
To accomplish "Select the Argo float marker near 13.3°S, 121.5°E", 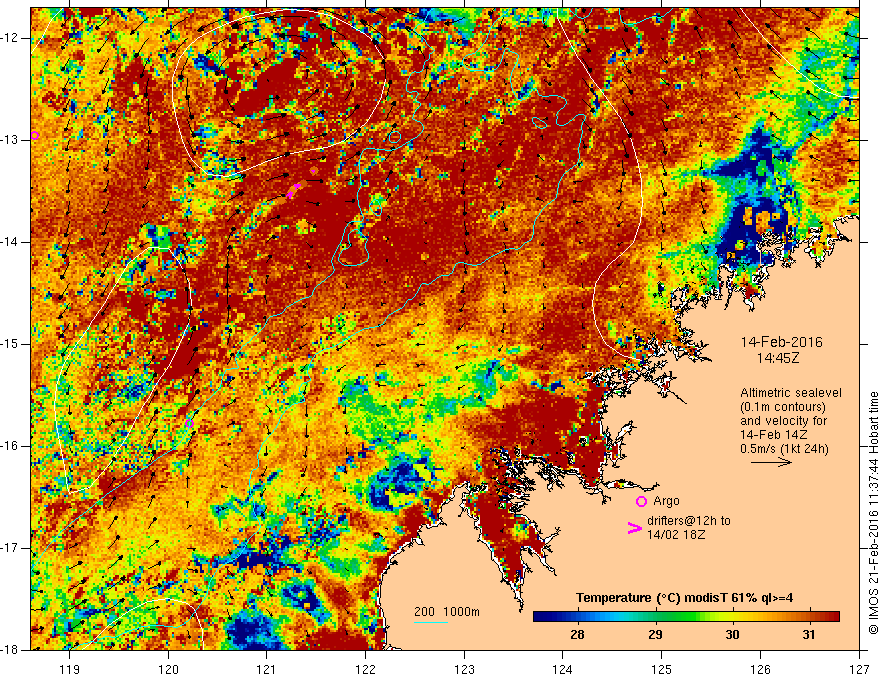I will pyautogui.click(x=314, y=171).
